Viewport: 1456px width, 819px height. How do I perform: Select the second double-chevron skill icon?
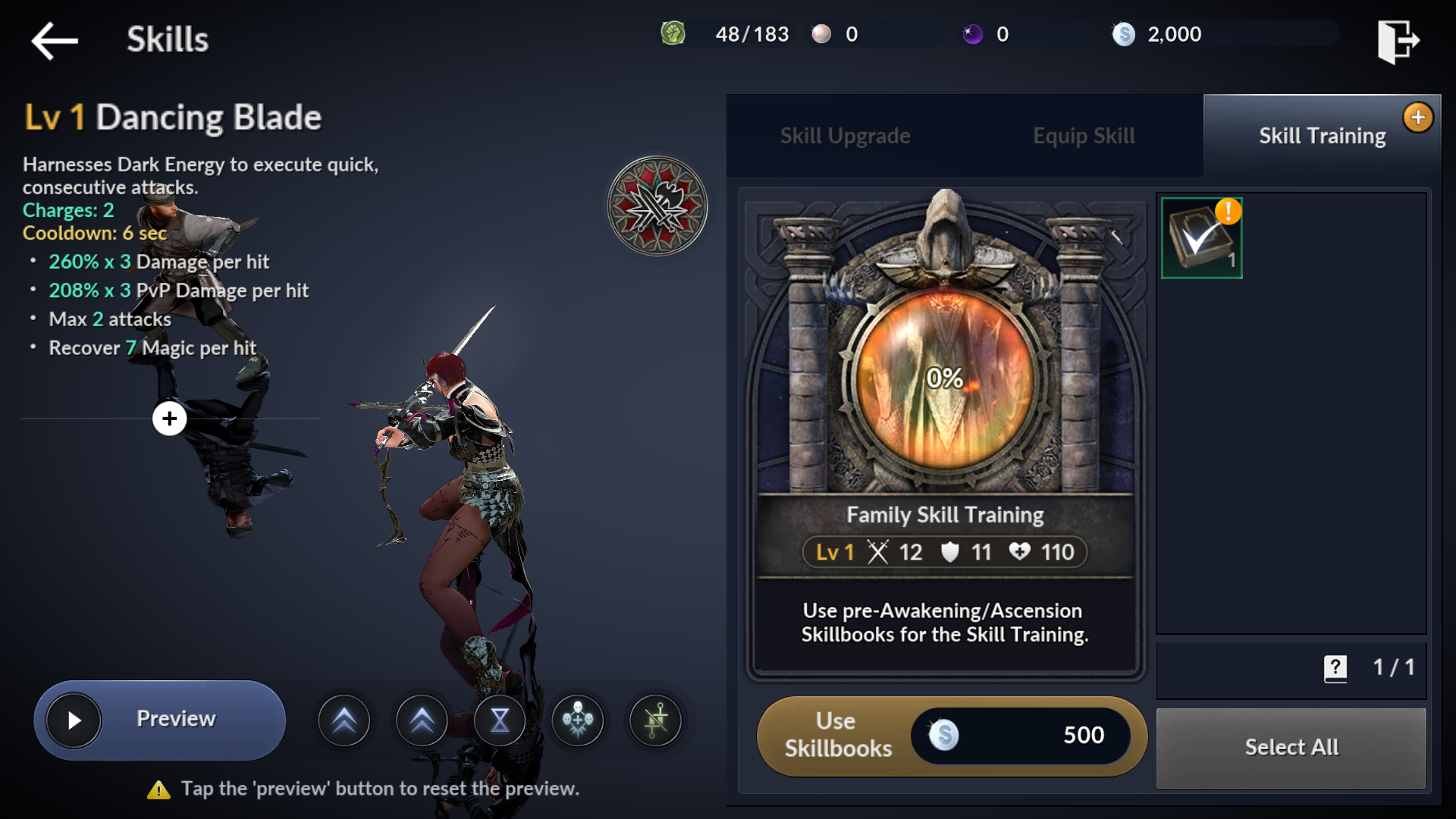(x=422, y=720)
